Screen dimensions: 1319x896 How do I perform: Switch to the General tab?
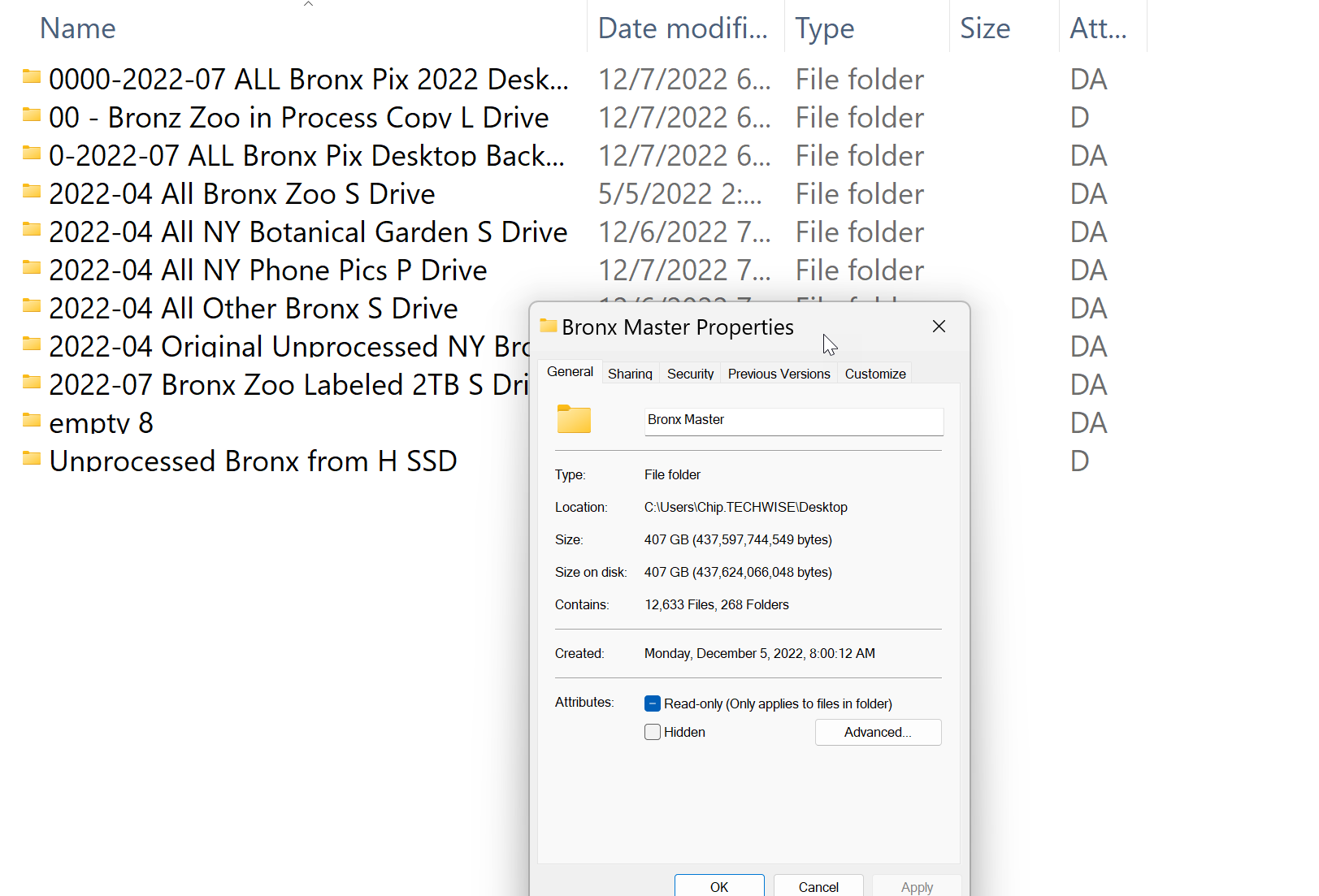tap(570, 372)
